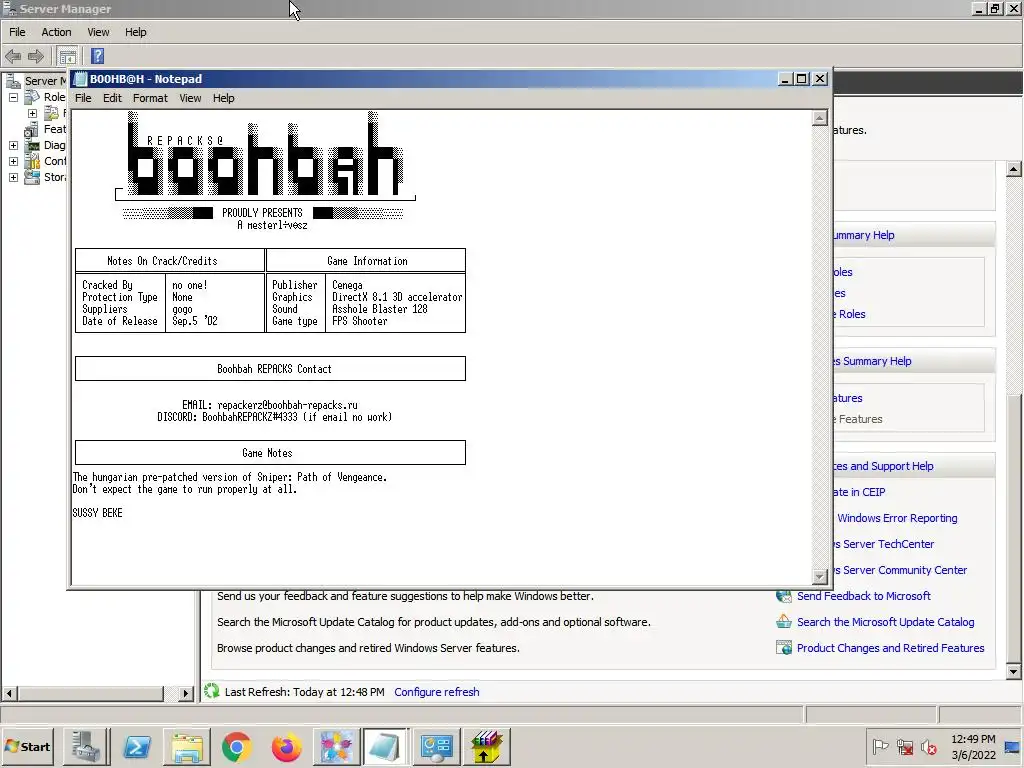
Task: Open Search the Microsoft Update Catalog link
Action: 886,622
